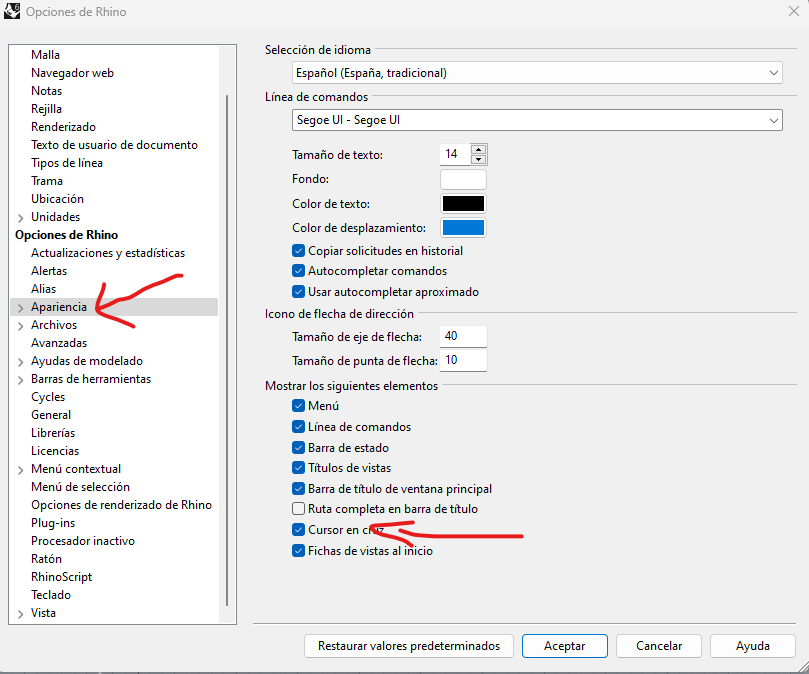Screen dimensions: 809x674
Task: Select Menú de selección in the tree
Action: (x=80, y=487)
